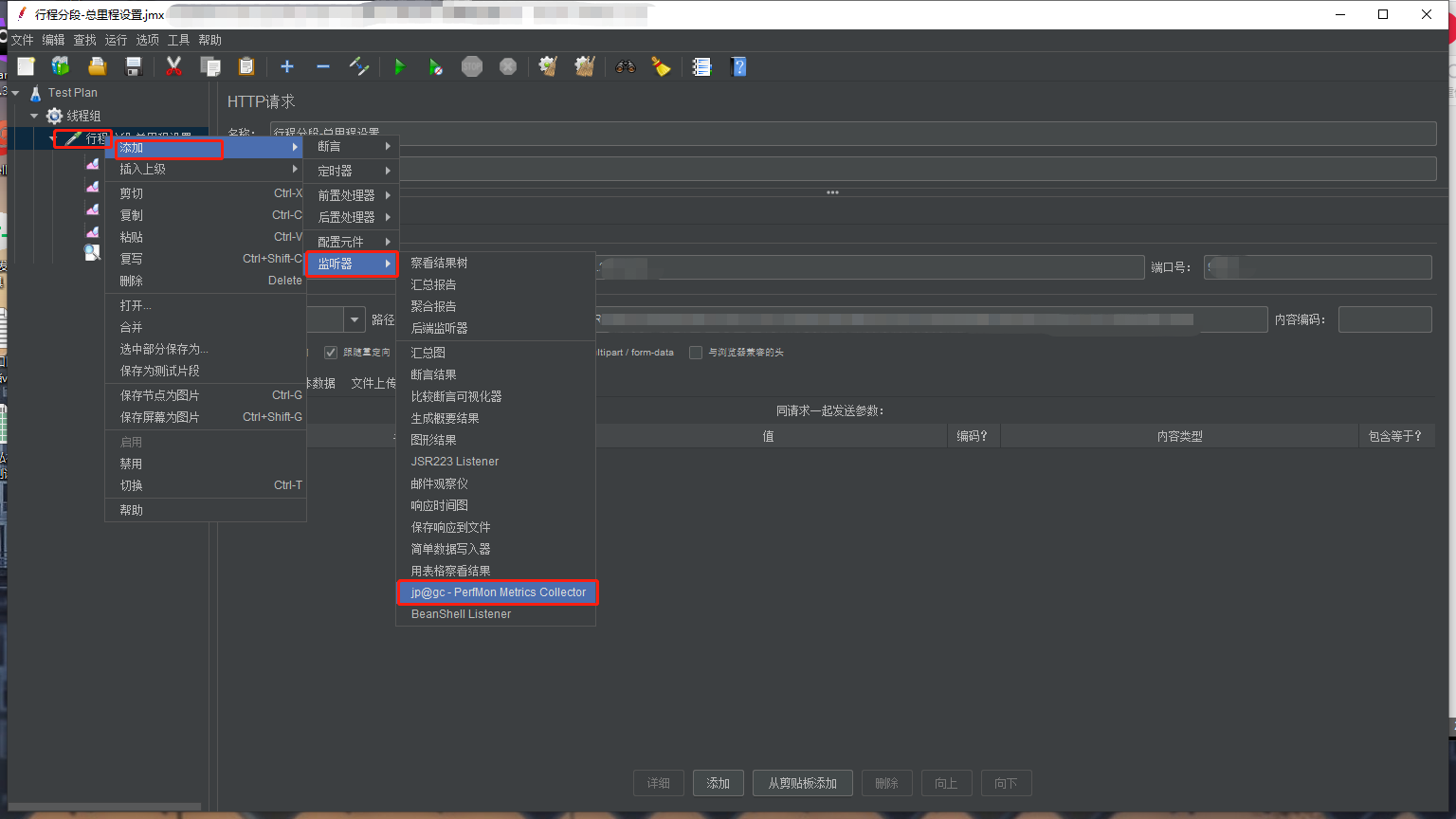Collapse the Test Plan tree node

coord(16,93)
